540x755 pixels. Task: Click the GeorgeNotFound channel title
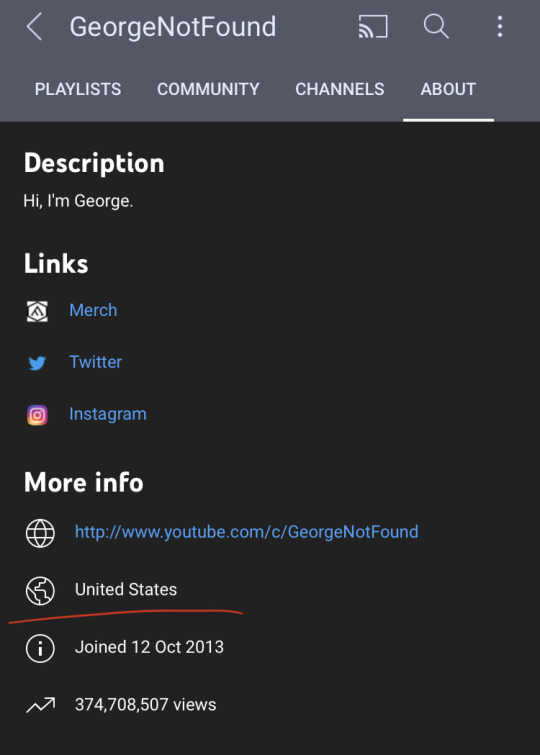pos(173,27)
